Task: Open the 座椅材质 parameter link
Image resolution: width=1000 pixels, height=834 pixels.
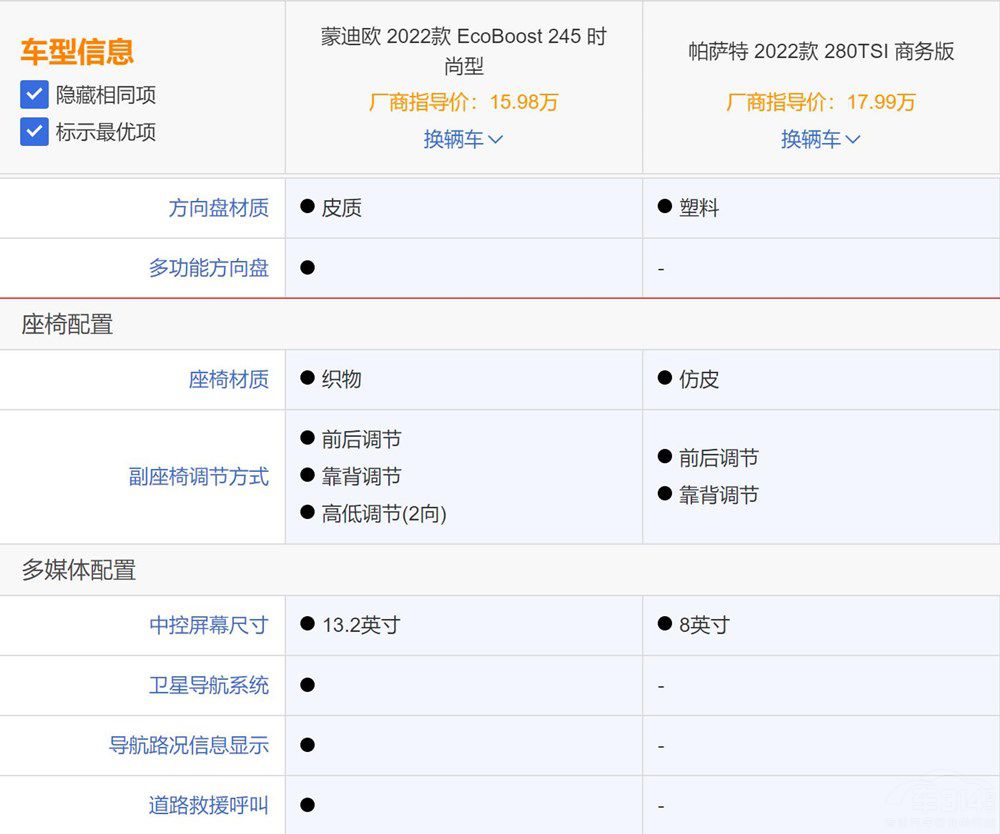Action: (228, 380)
